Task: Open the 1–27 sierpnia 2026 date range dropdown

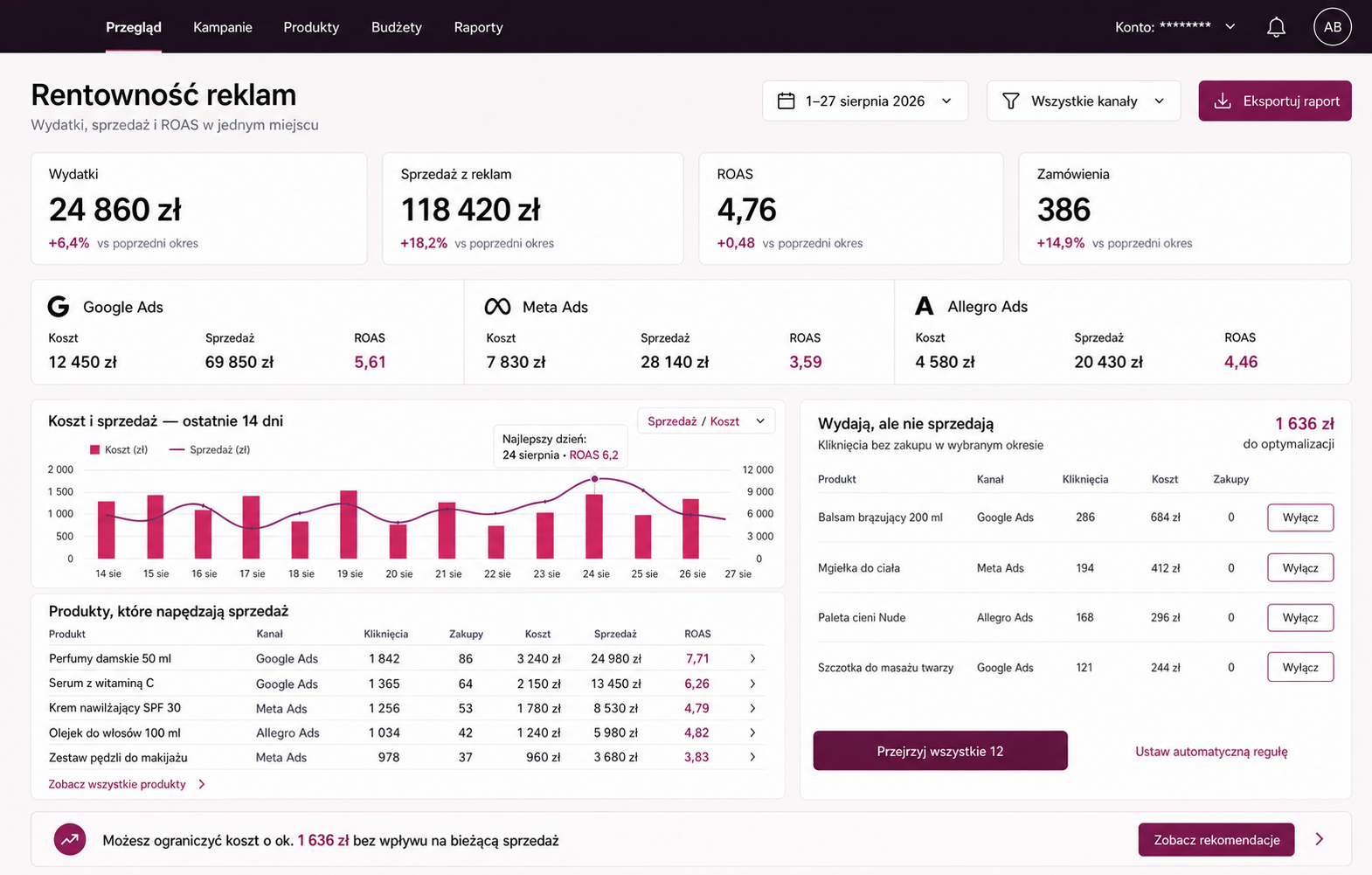Action: (x=865, y=101)
